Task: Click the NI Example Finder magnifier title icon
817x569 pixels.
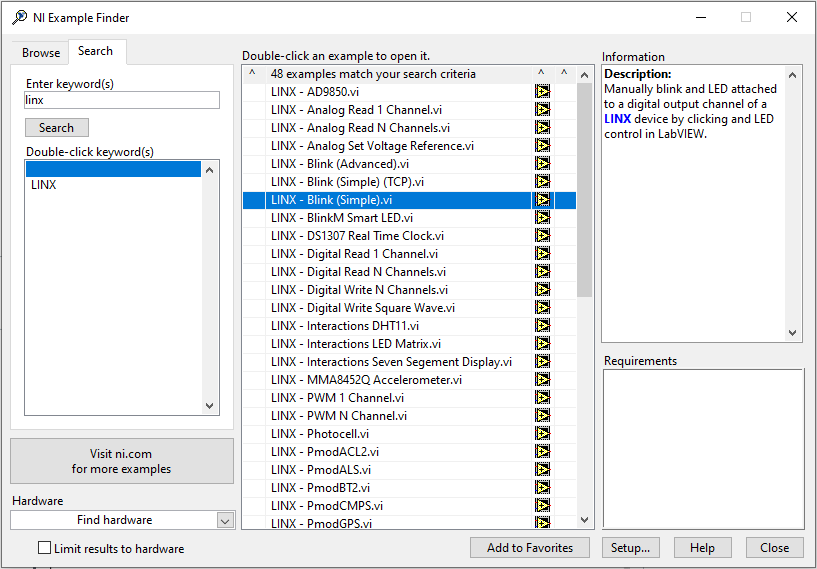Action: pyautogui.click(x=19, y=17)
